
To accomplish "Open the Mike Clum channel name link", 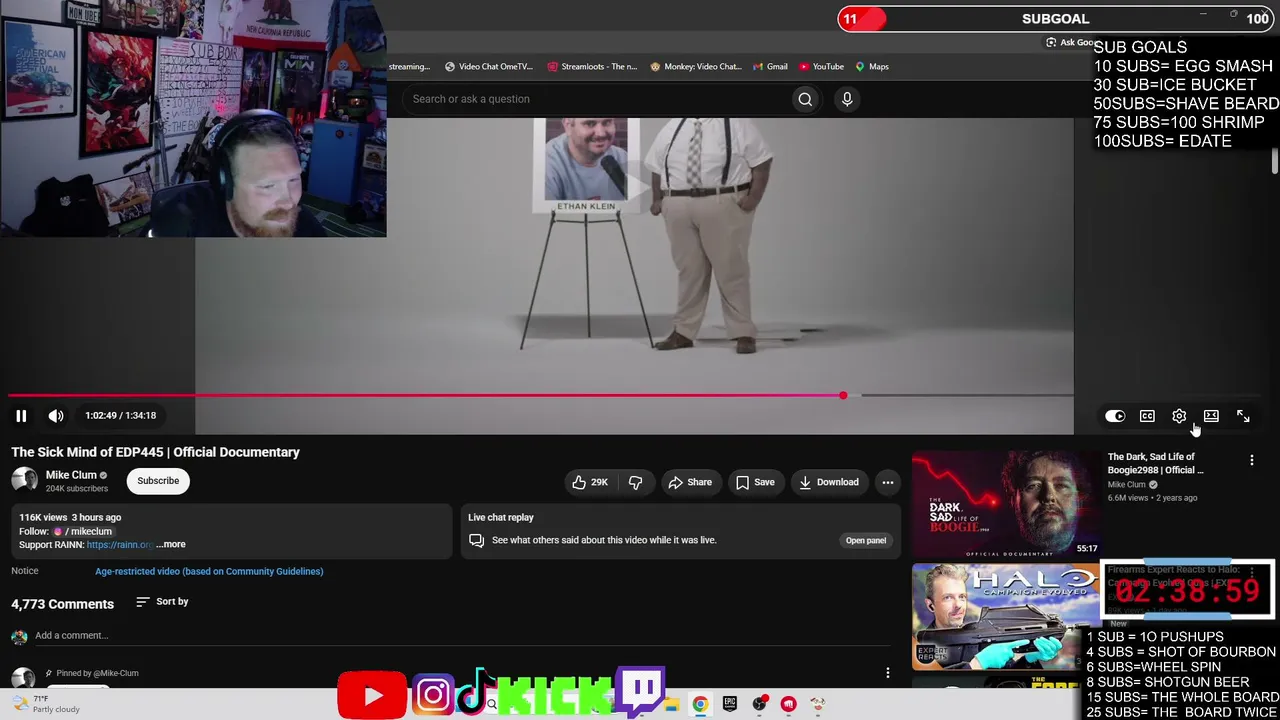I will pyautogui.click(x=71, y=475).
